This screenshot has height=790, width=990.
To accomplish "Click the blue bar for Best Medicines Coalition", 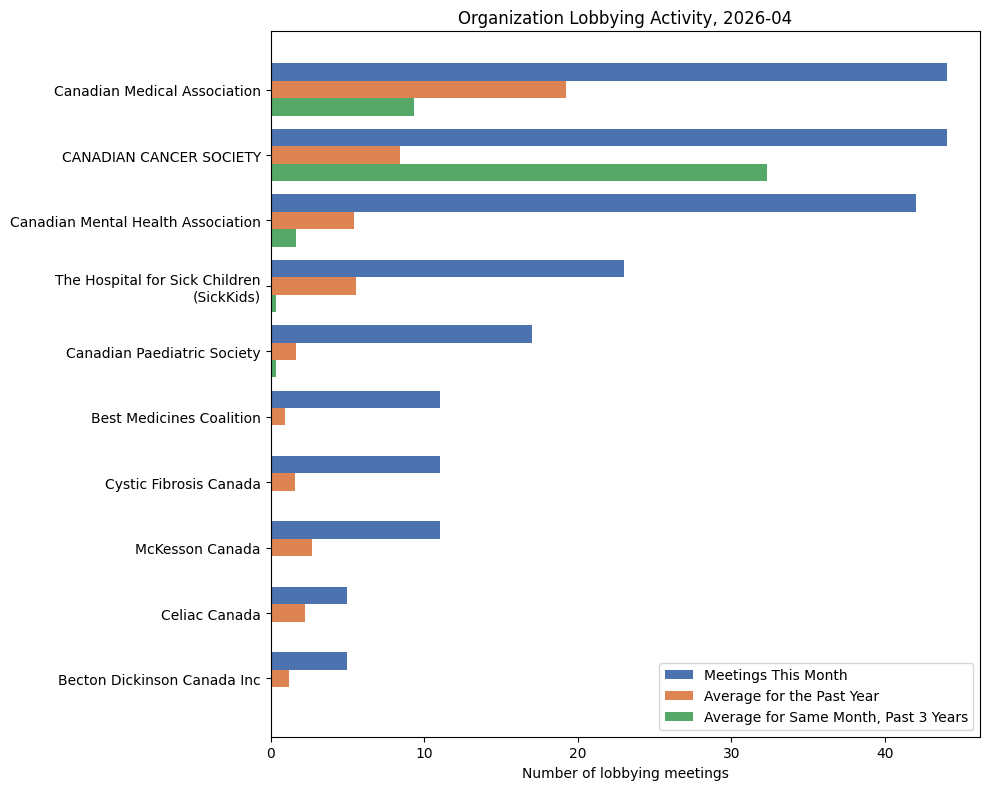I will [x=356, y=399].
